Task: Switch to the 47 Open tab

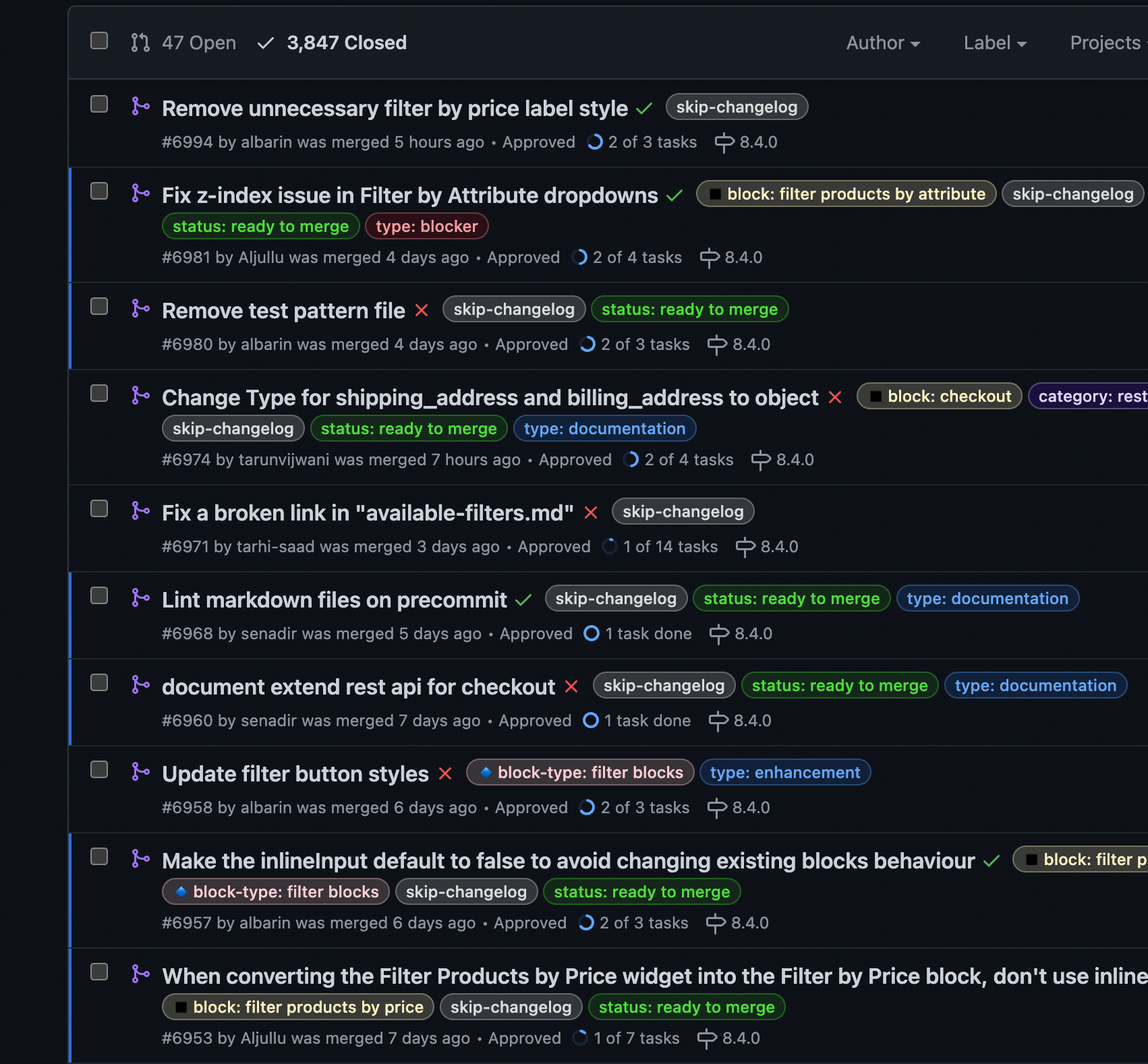Action: 183,42
